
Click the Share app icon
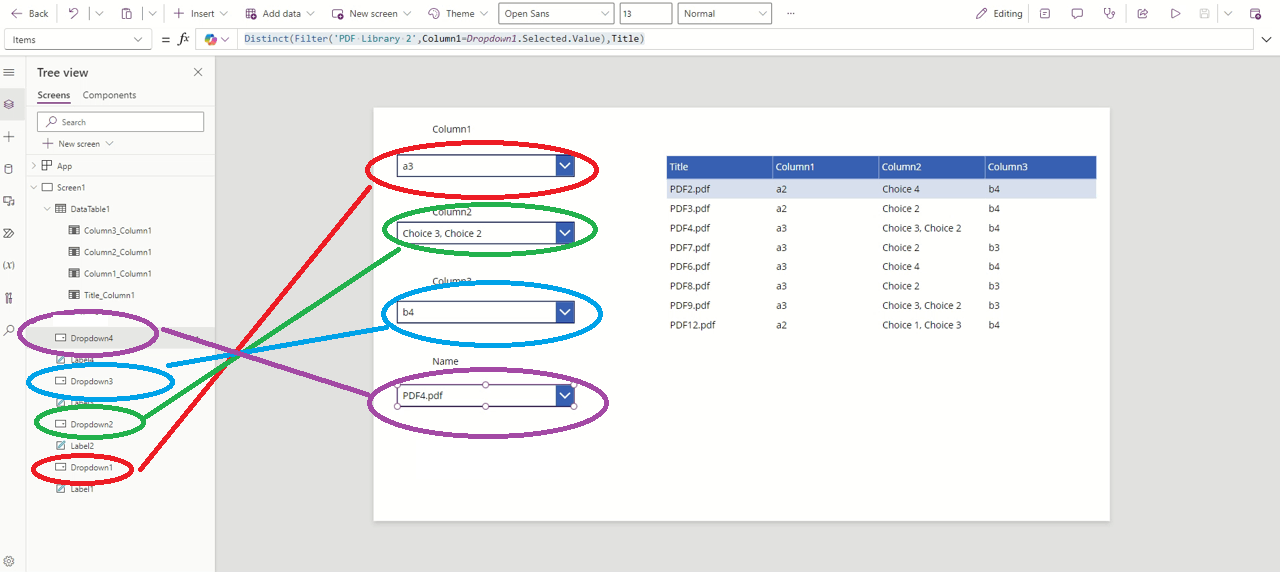1142,14
